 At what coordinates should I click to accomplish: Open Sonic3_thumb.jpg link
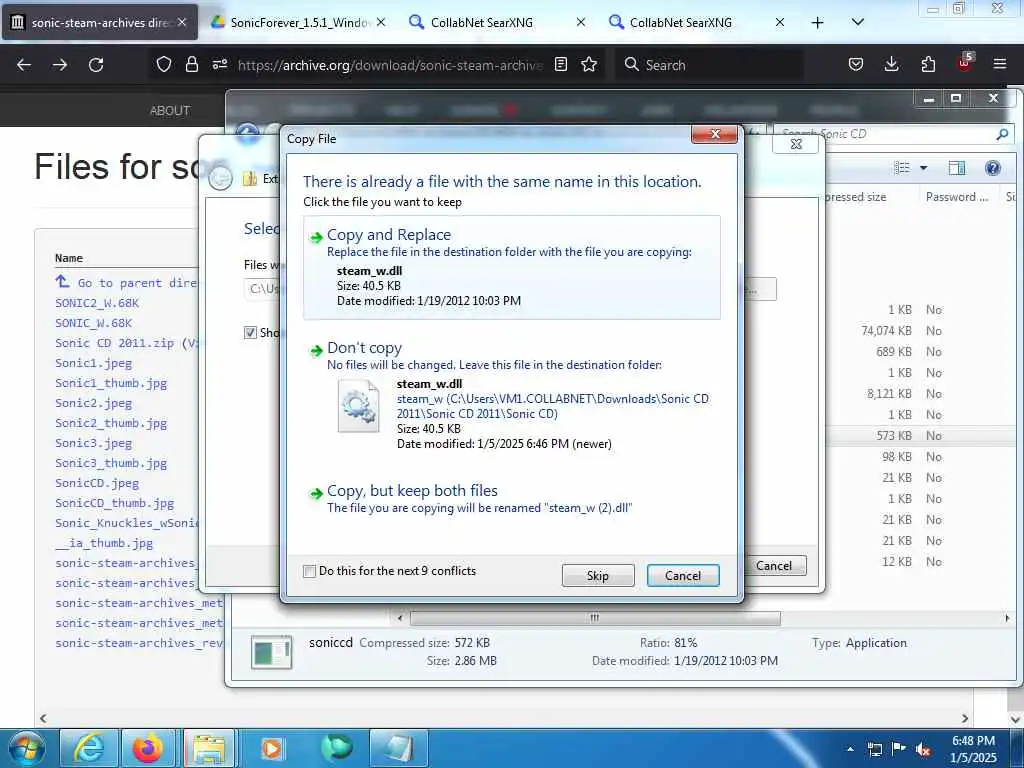(x=111, y=463)
